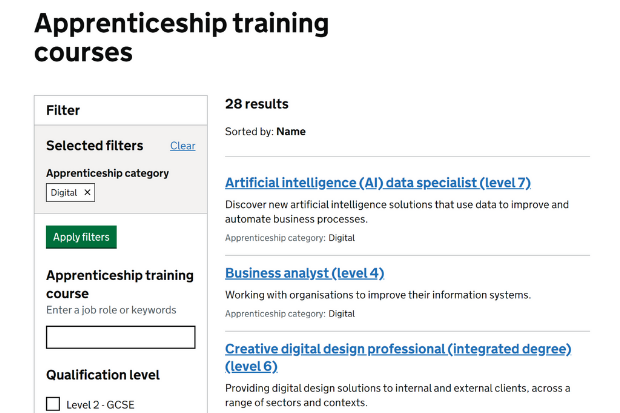Click the 'Enter a job role or keywords' hint

(111, 310)
